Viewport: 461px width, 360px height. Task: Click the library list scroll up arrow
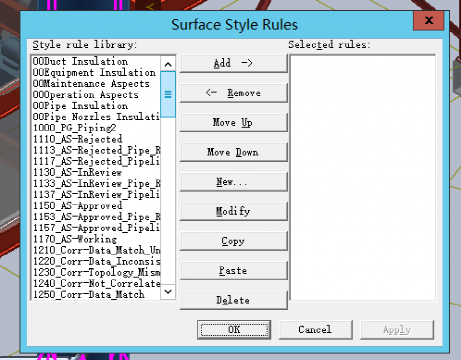pyautogui.click(x=168, y=64)
